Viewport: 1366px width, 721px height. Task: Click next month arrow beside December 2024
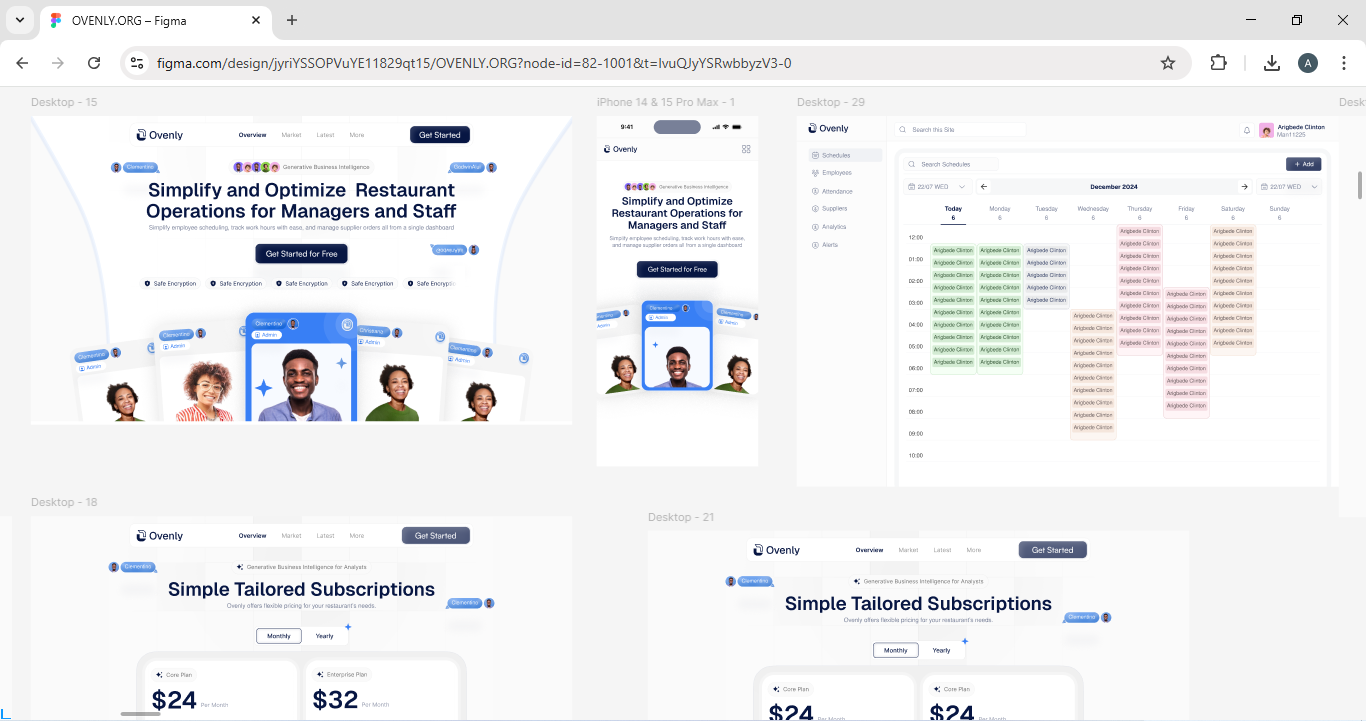1244,187
